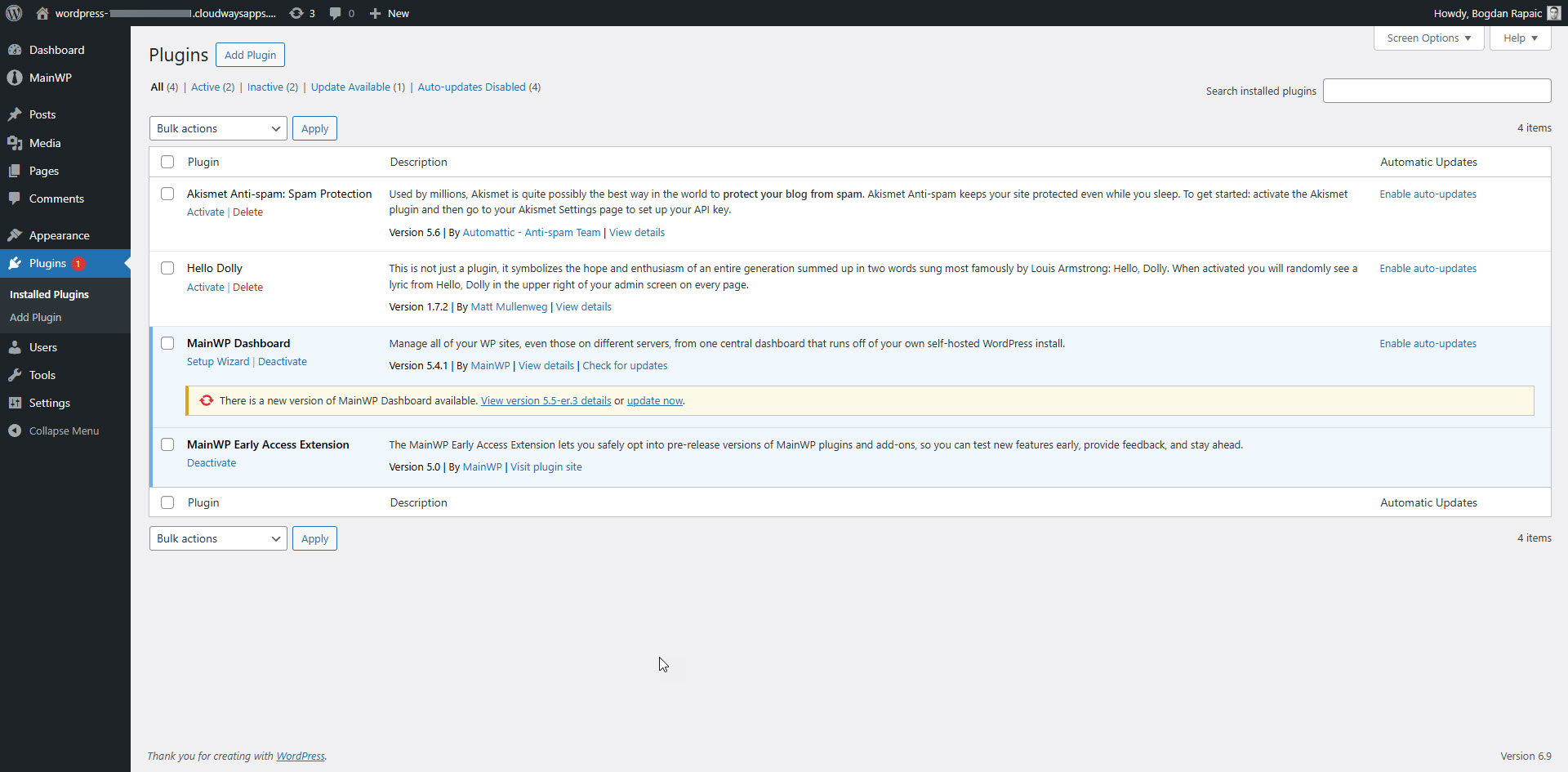Open Add Plugin submenu item in sidebar

point(35,317)
